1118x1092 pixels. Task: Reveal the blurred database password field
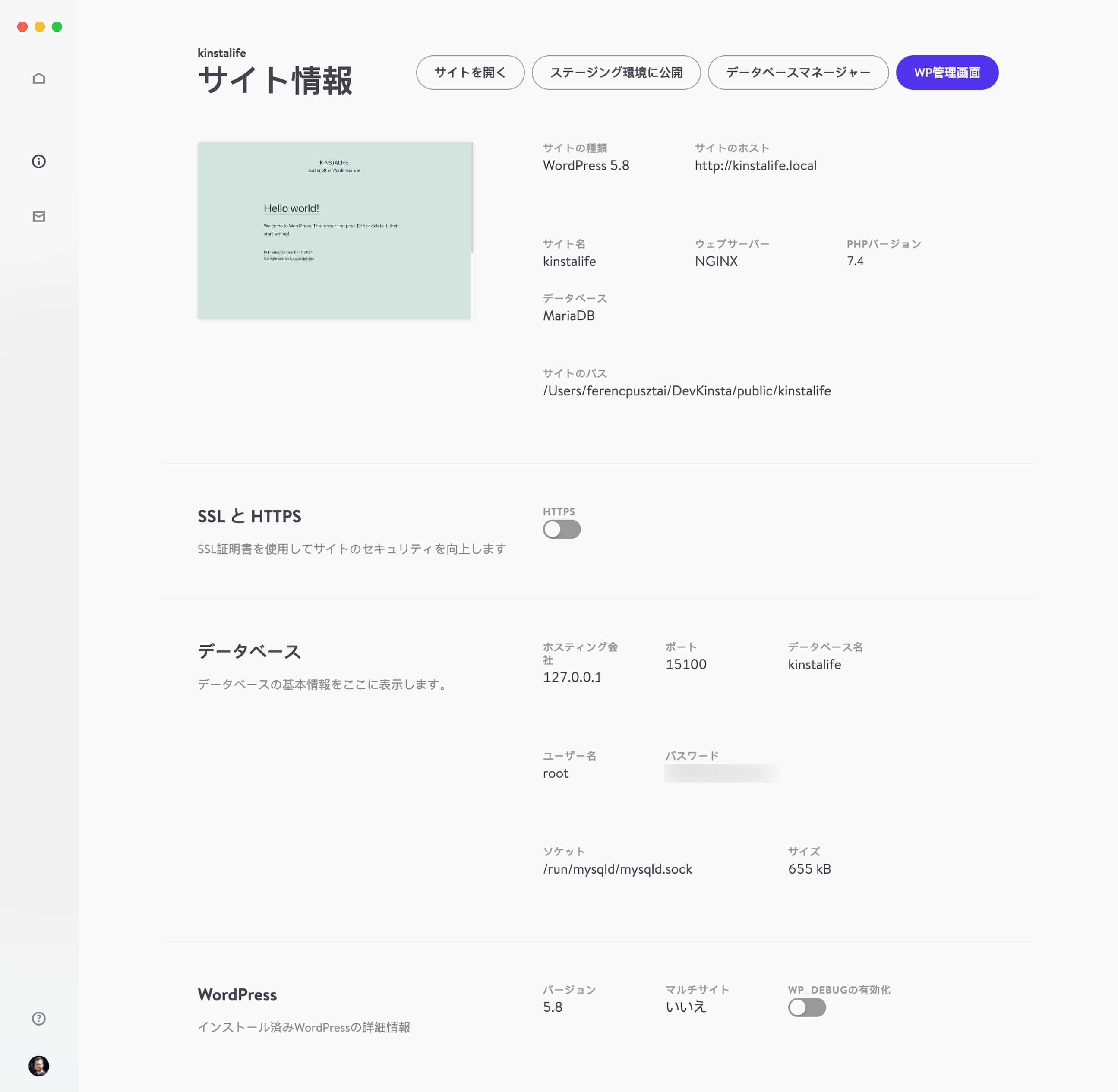point(722,773)
